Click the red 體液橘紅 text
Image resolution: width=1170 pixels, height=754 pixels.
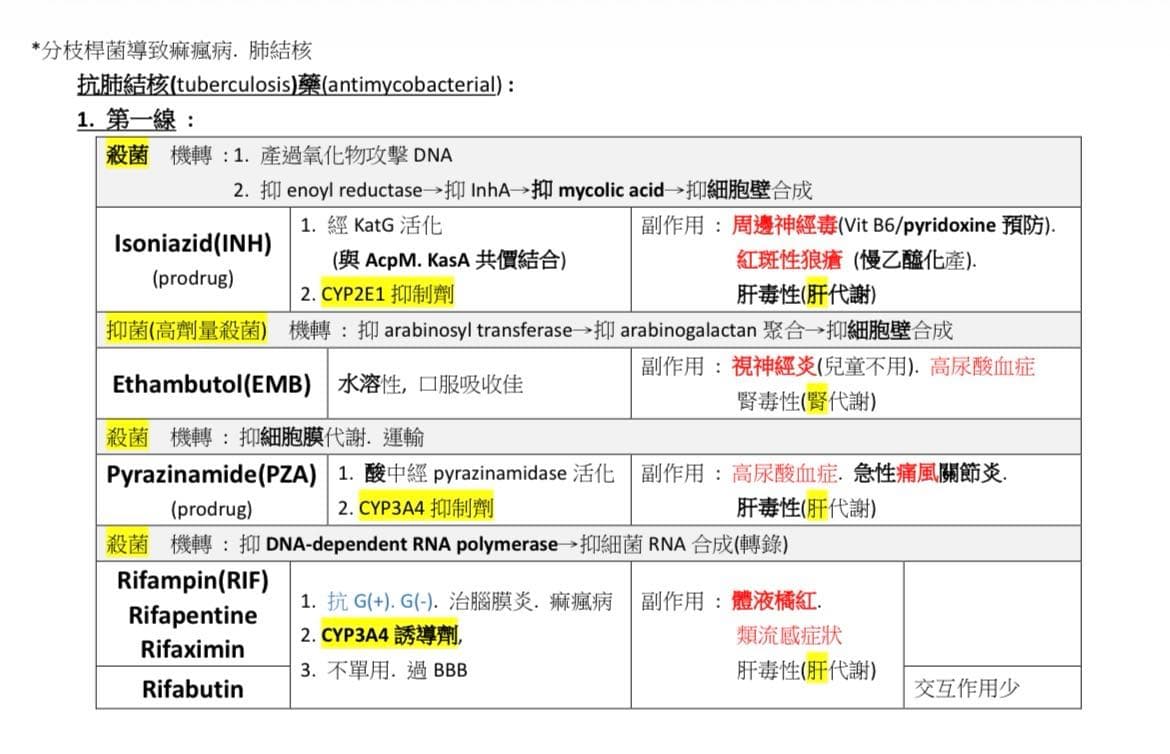(775, 601)
